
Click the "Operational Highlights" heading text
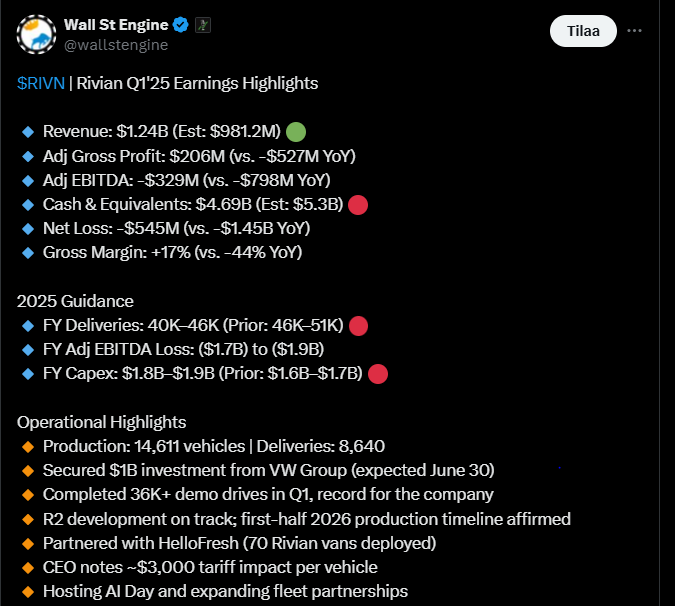click(101, 422)
